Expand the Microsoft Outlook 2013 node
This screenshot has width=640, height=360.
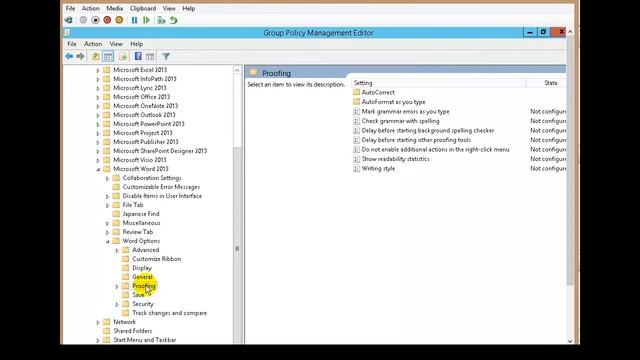pos(98,115)
